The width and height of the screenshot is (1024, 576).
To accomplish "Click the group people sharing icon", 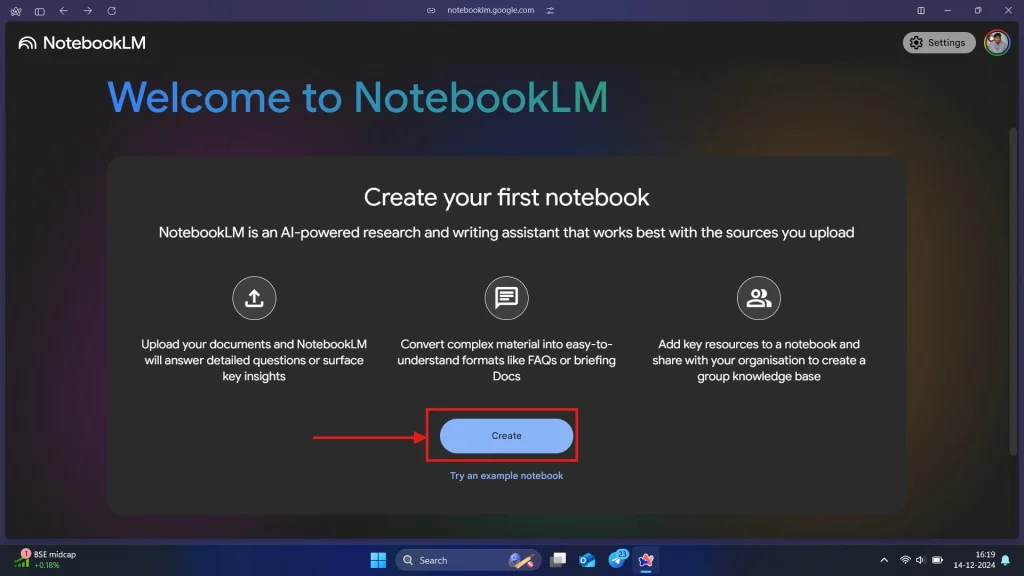I will pos(758,298).
